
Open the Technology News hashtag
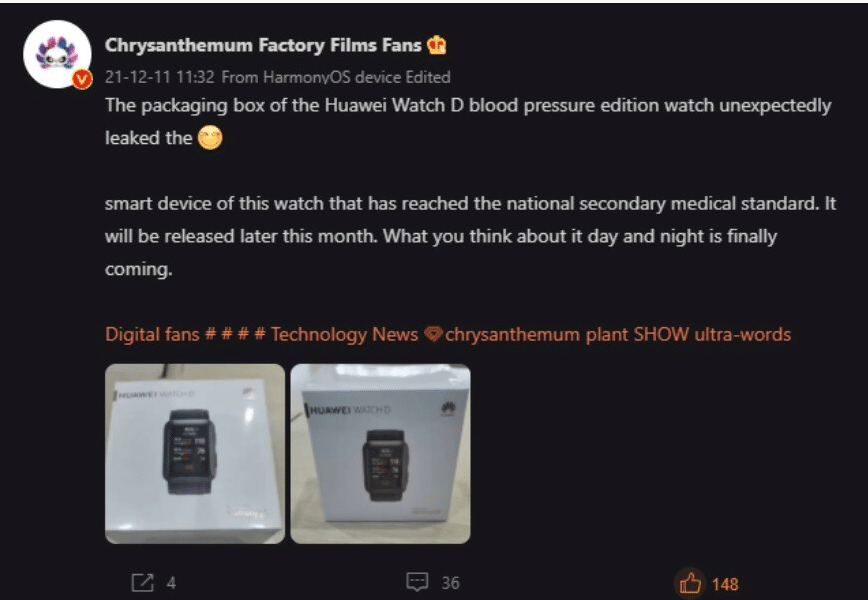click(x=344, y=334)
